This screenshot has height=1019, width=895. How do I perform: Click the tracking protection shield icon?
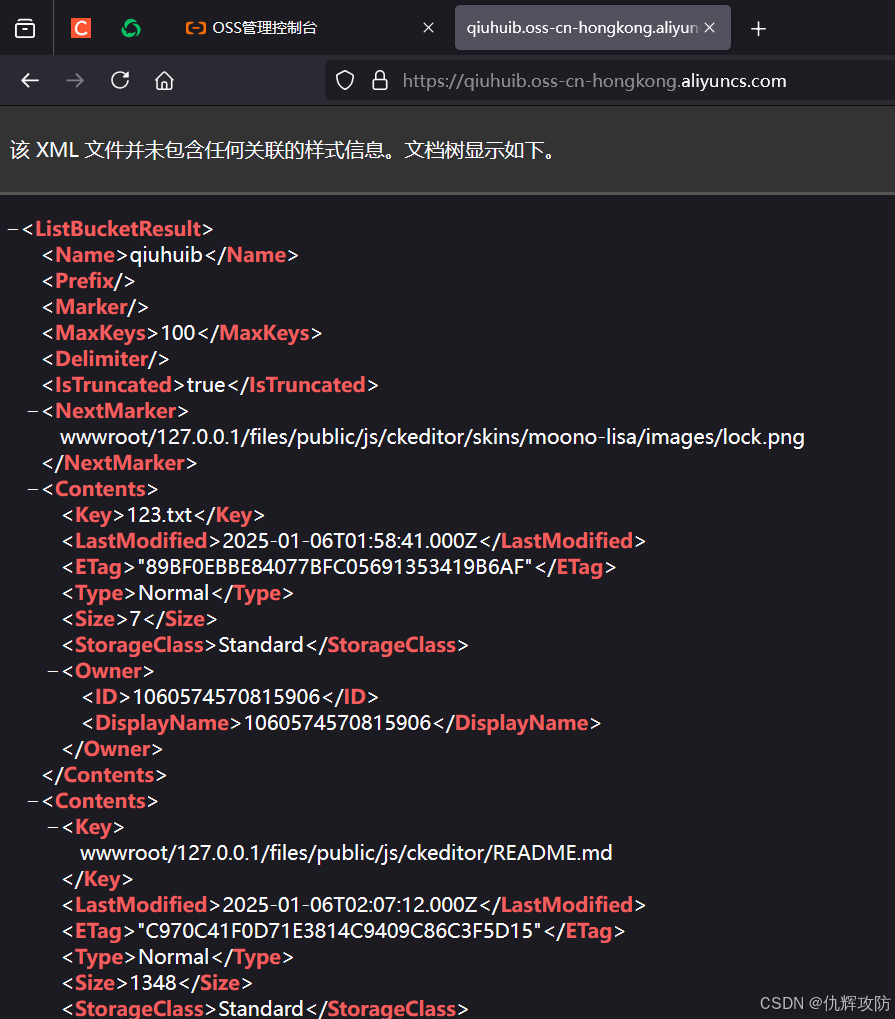(345, 81)
